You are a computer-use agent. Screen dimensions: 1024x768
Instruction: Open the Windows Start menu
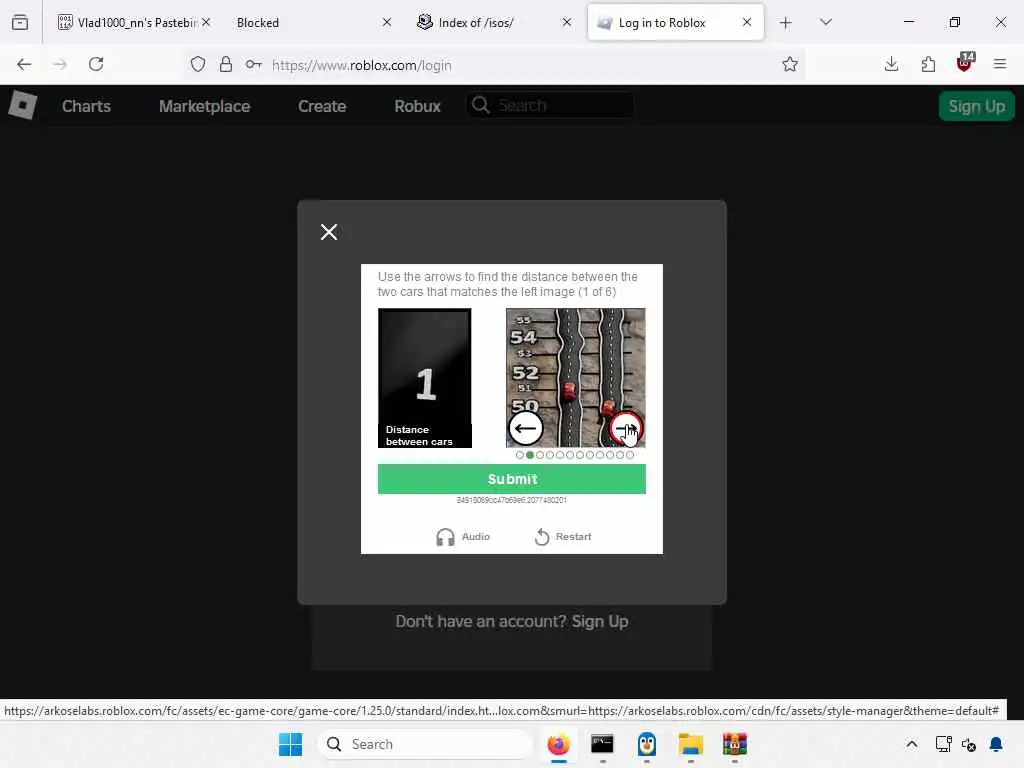pos(290,744)
